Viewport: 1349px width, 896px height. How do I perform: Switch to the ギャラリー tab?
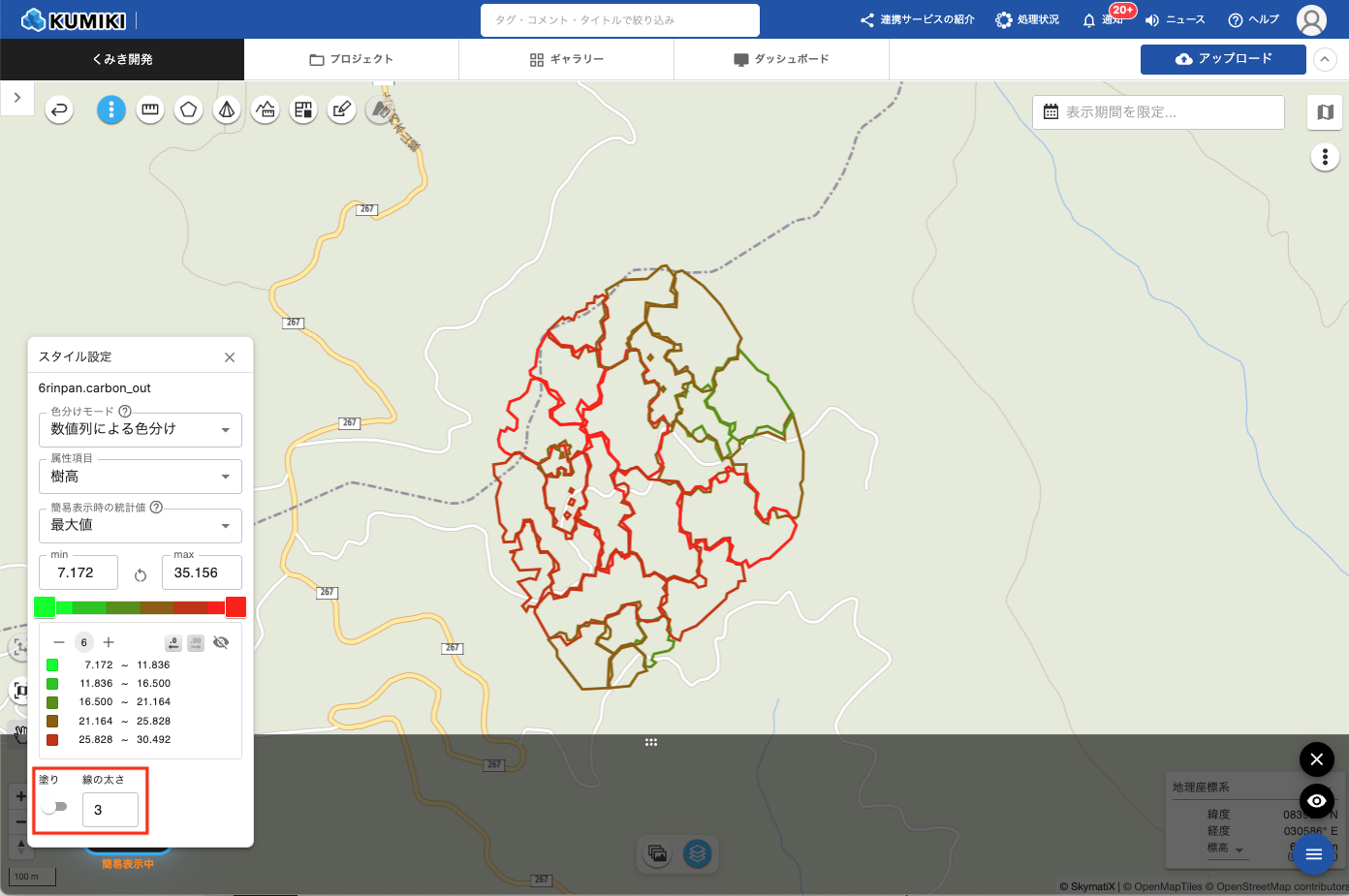click(x=567, y=59)
